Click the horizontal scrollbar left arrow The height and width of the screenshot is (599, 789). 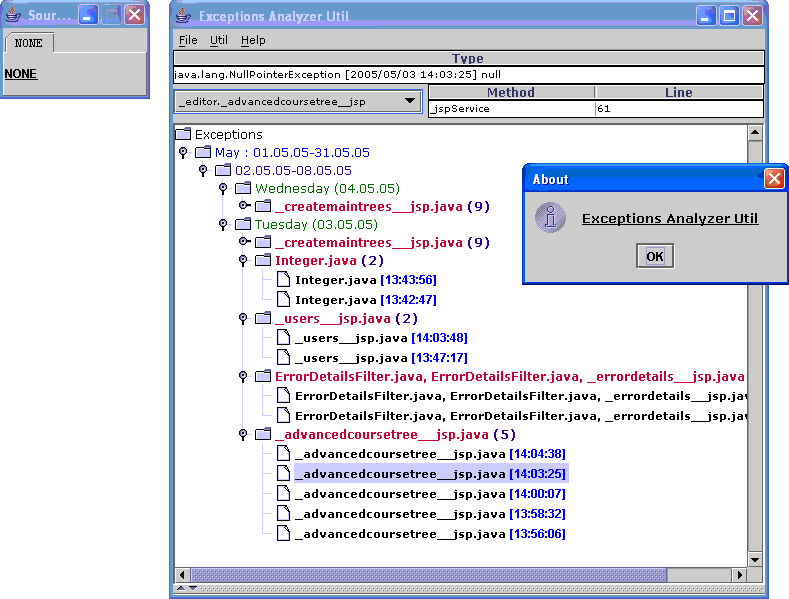pyautogui.click(x=182, y=574)
